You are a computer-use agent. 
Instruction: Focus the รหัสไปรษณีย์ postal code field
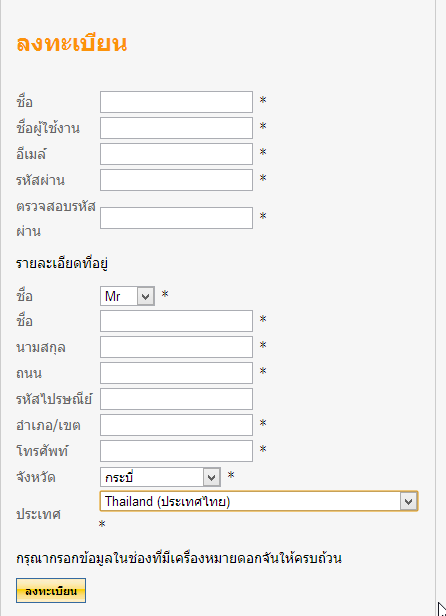(x=176, y=399)
